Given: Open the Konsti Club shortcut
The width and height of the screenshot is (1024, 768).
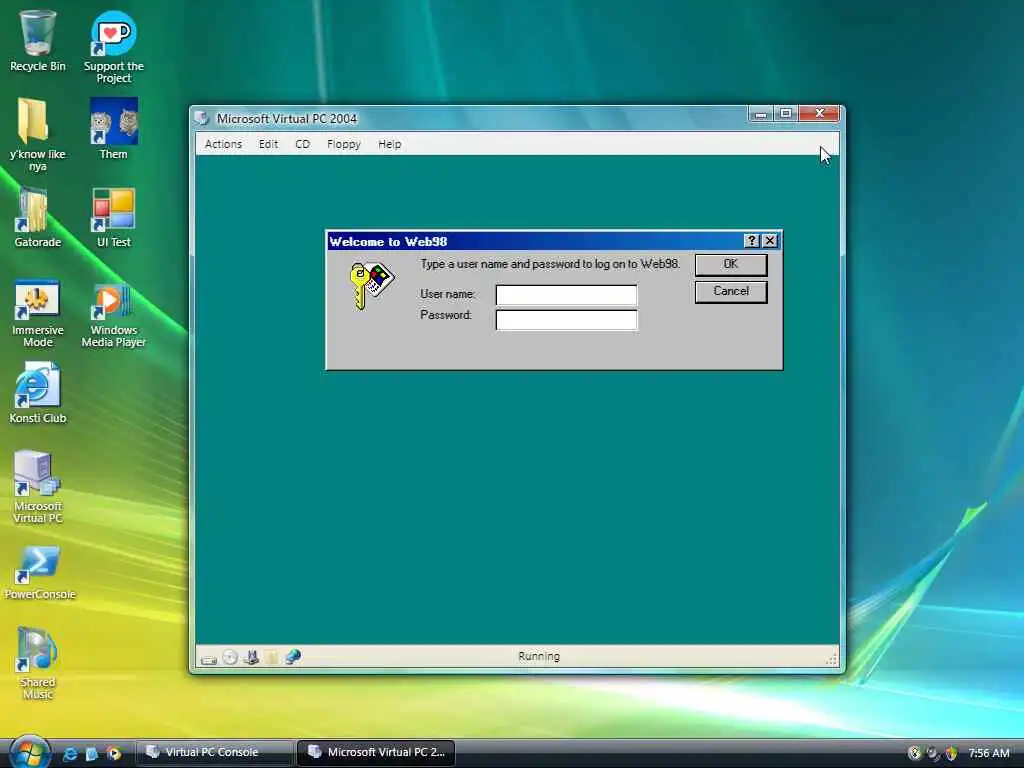Looking at the screenshot, I should pyautogui.click(x=37, y=392).
